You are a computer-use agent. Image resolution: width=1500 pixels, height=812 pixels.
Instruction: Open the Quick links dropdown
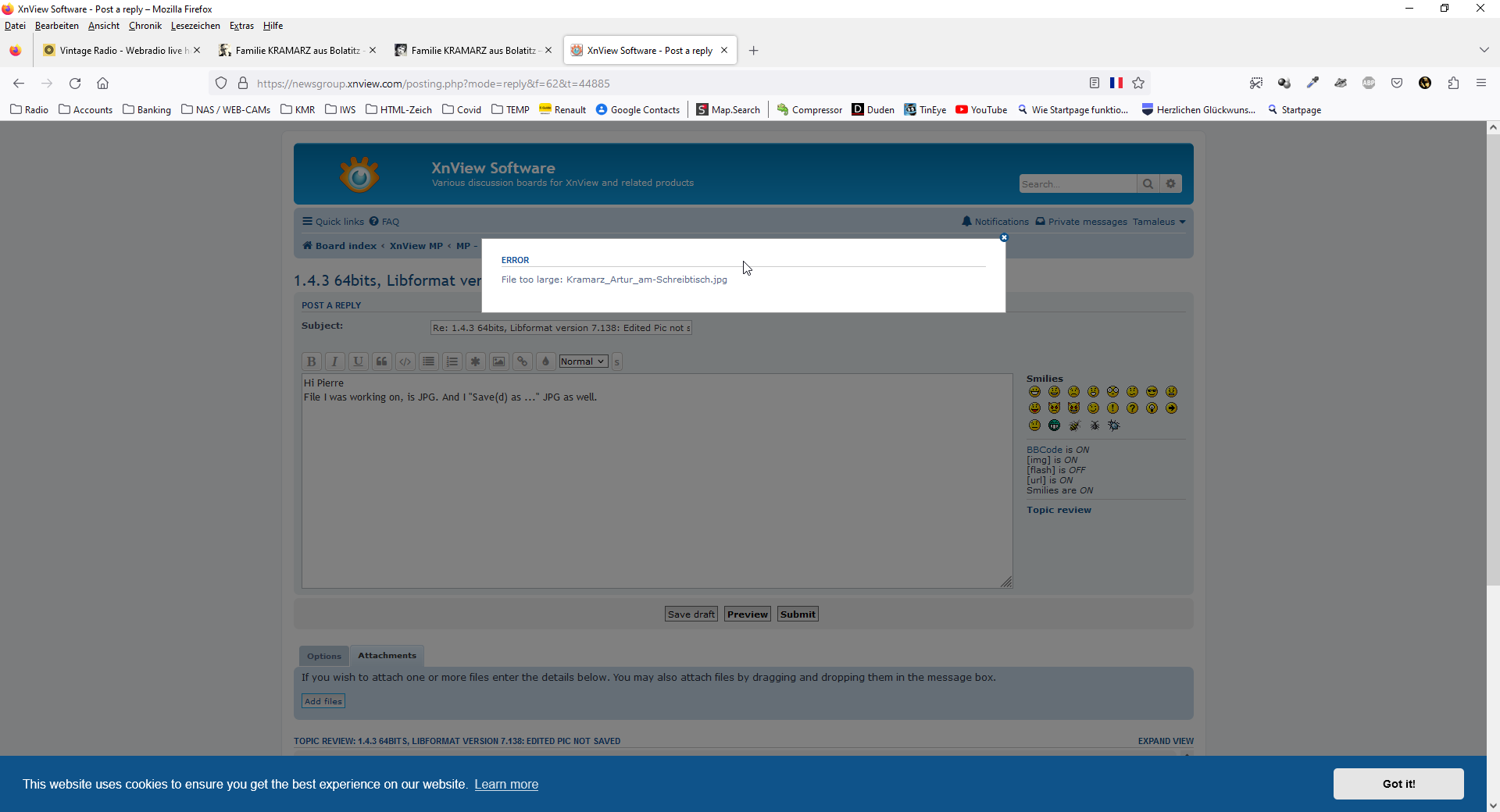coord(334,222)
